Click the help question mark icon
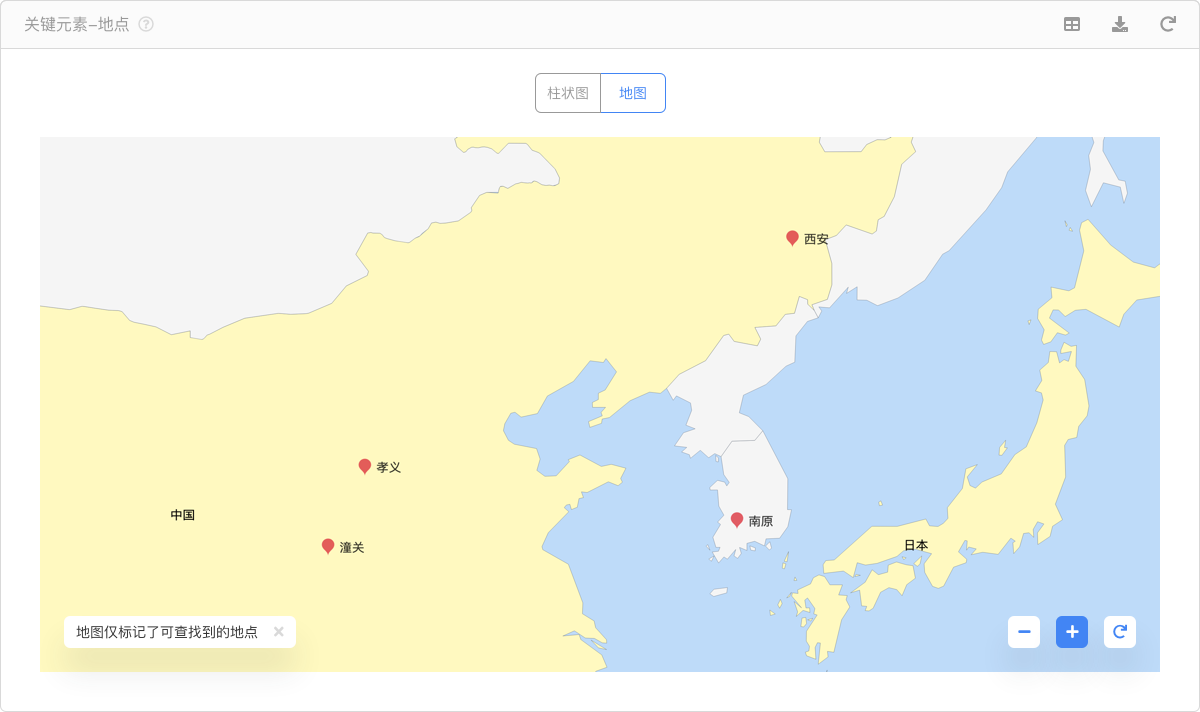 [146, 24]
